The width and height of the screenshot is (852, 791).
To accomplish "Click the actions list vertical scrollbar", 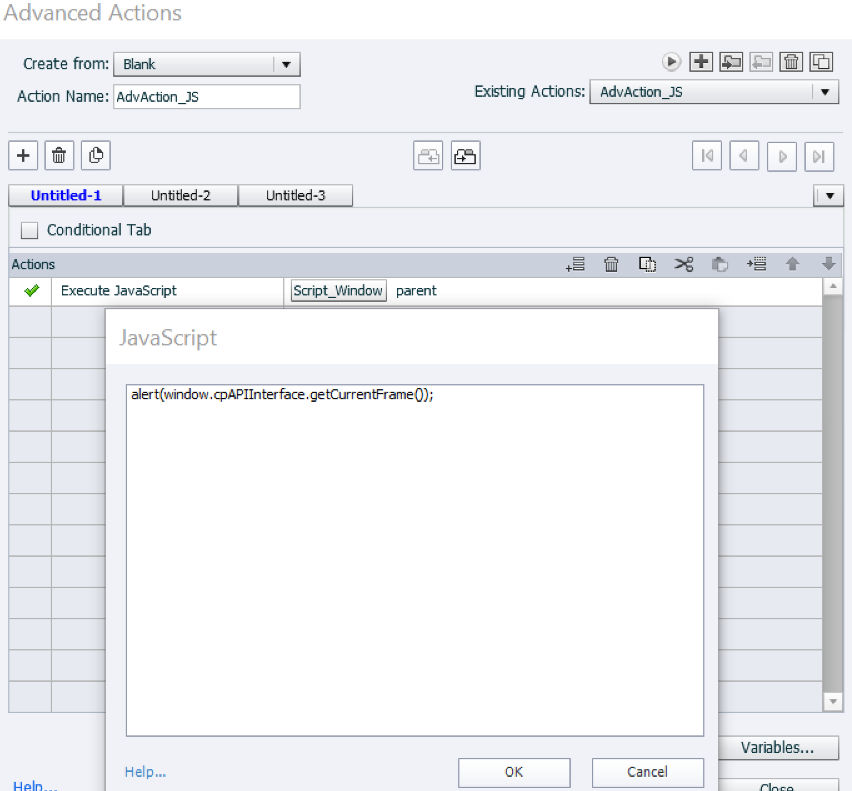I will (x=832, y=494).
